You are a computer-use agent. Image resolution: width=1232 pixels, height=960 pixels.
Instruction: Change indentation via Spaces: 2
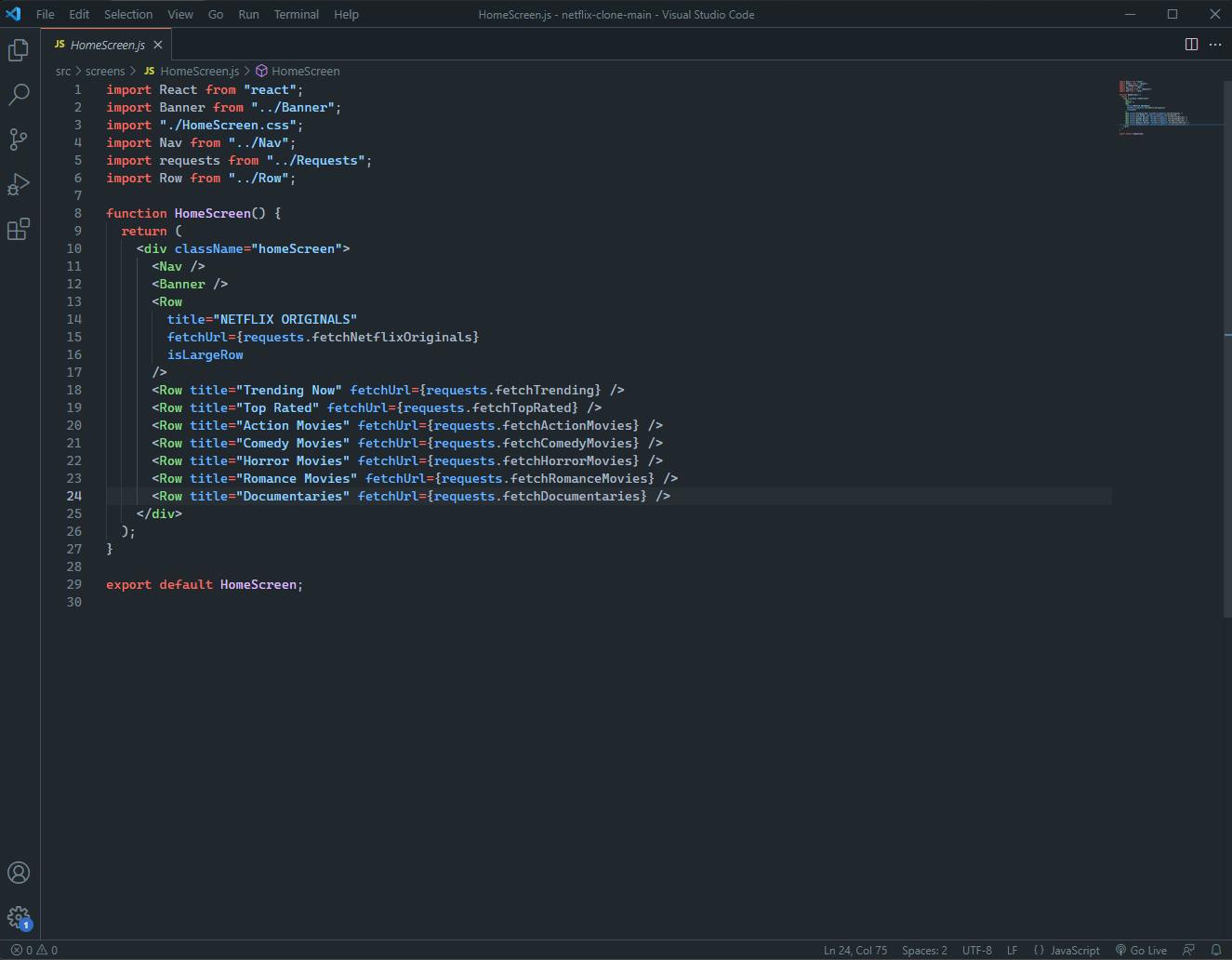924,950
